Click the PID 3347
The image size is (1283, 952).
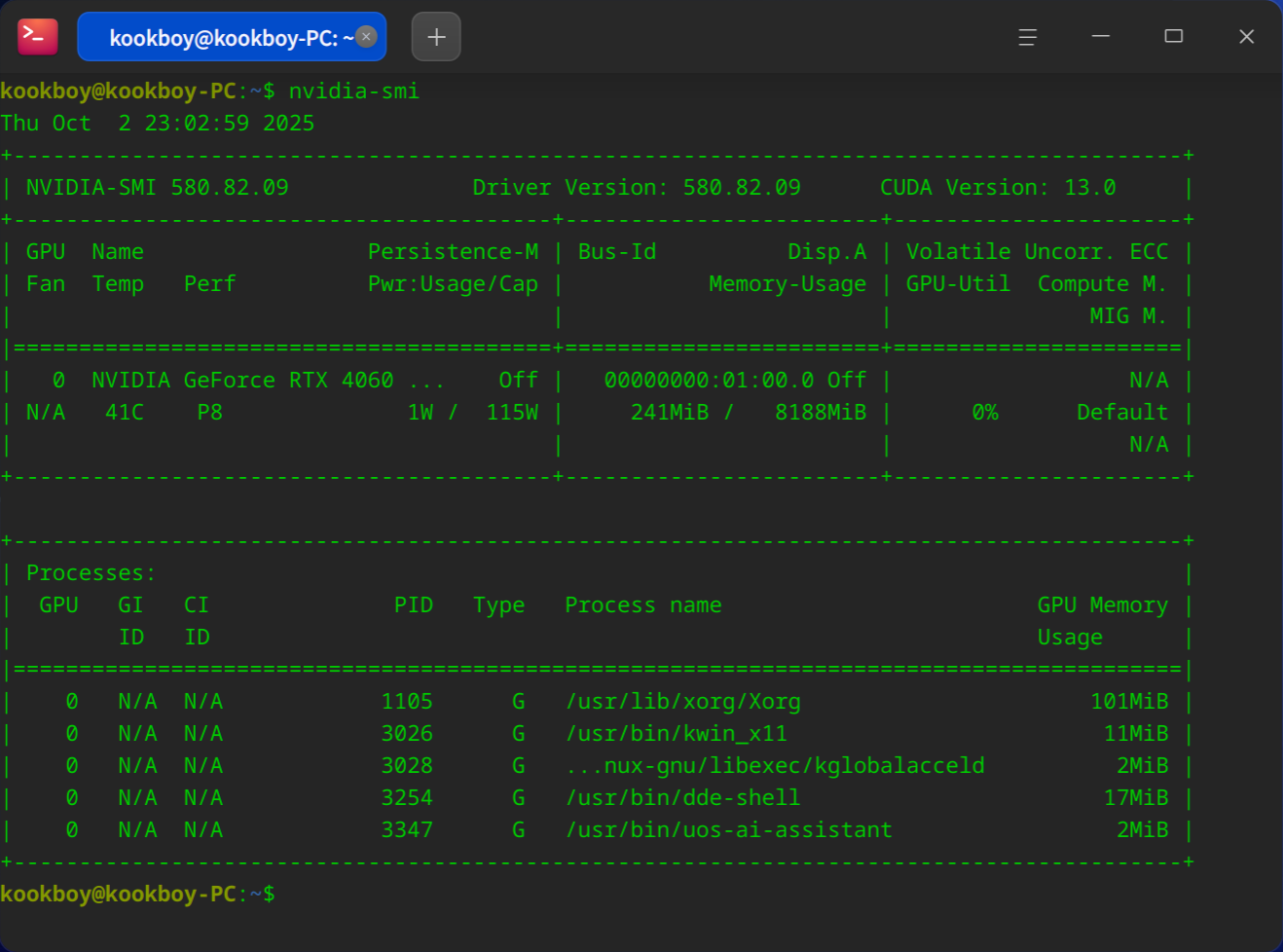pyautogui.click(x=407, y=830)
